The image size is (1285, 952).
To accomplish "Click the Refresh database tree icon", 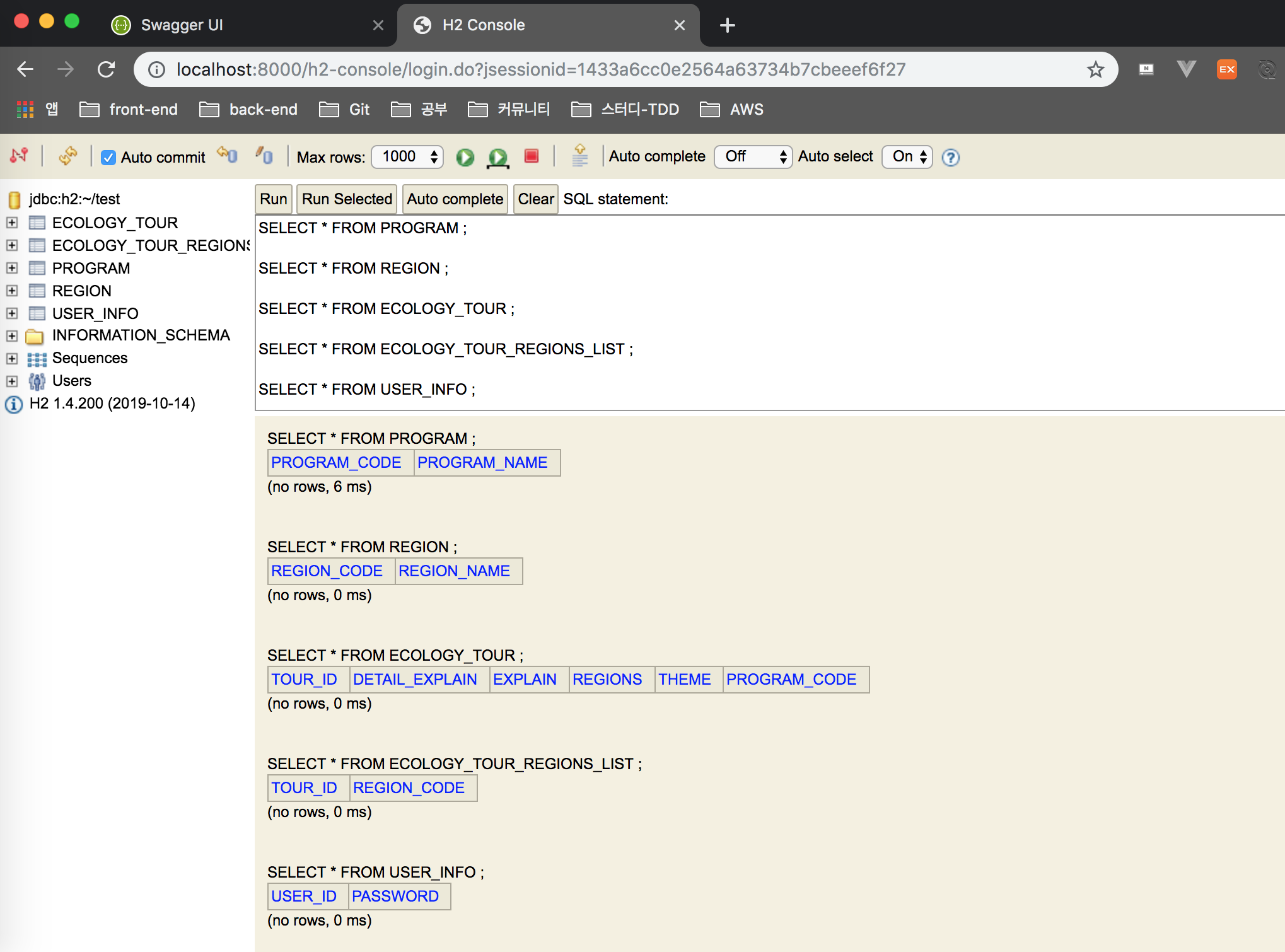I will point(67,155).
